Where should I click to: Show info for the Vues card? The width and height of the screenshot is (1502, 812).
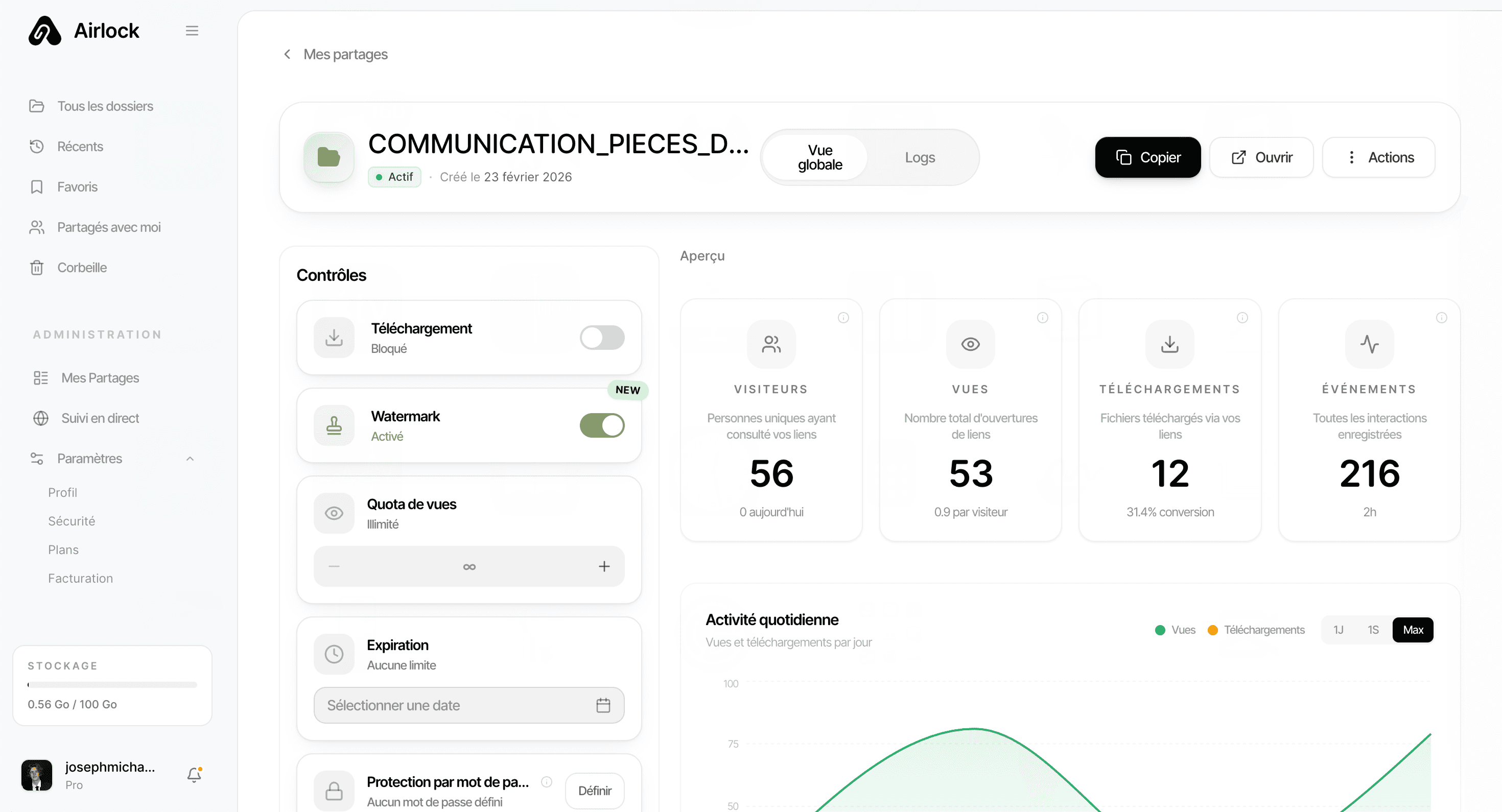pos(1043,318)
